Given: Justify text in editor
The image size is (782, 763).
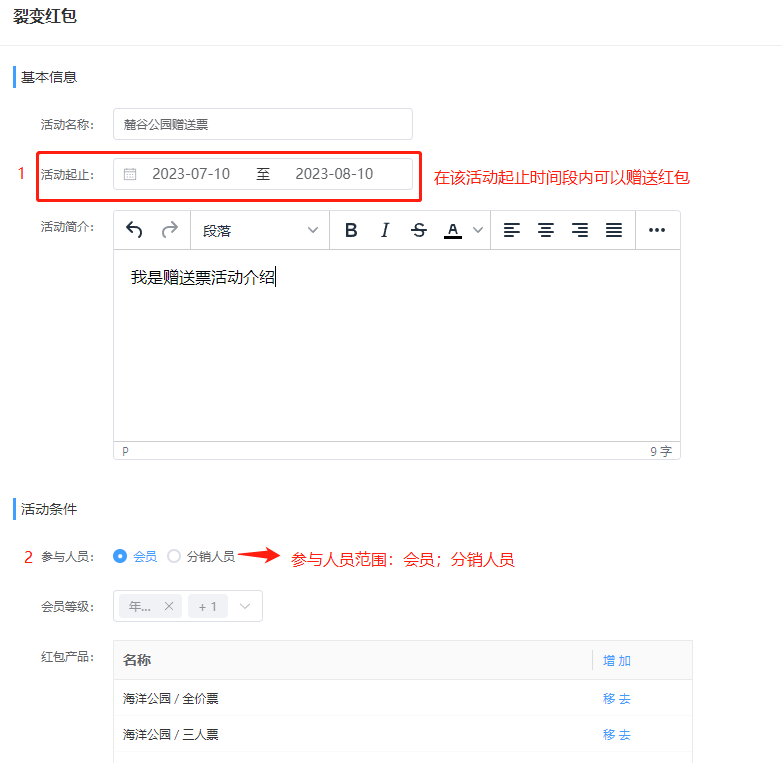Looking at the screenshot, I should coord(614,230).
